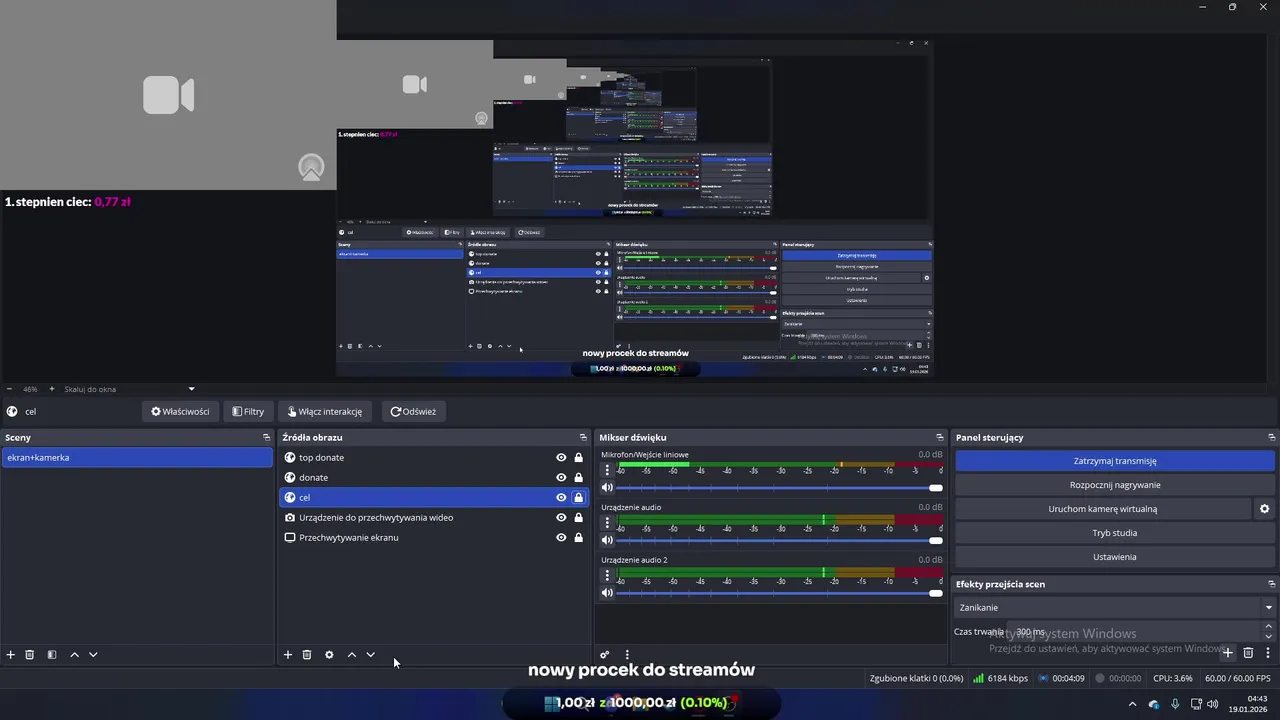Image resolution: width=1280 pixels, height=720 pixels.
Task: Open the mixer footer three-dots menu
Action: point(627,655)
